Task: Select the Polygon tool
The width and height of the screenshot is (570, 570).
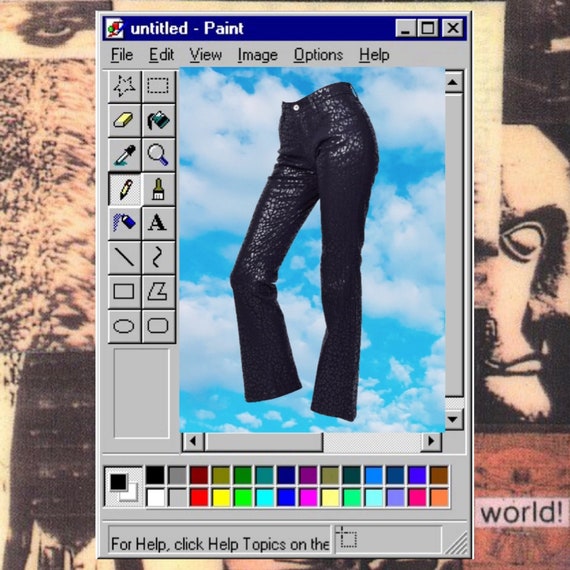Action: coord(158,292)
